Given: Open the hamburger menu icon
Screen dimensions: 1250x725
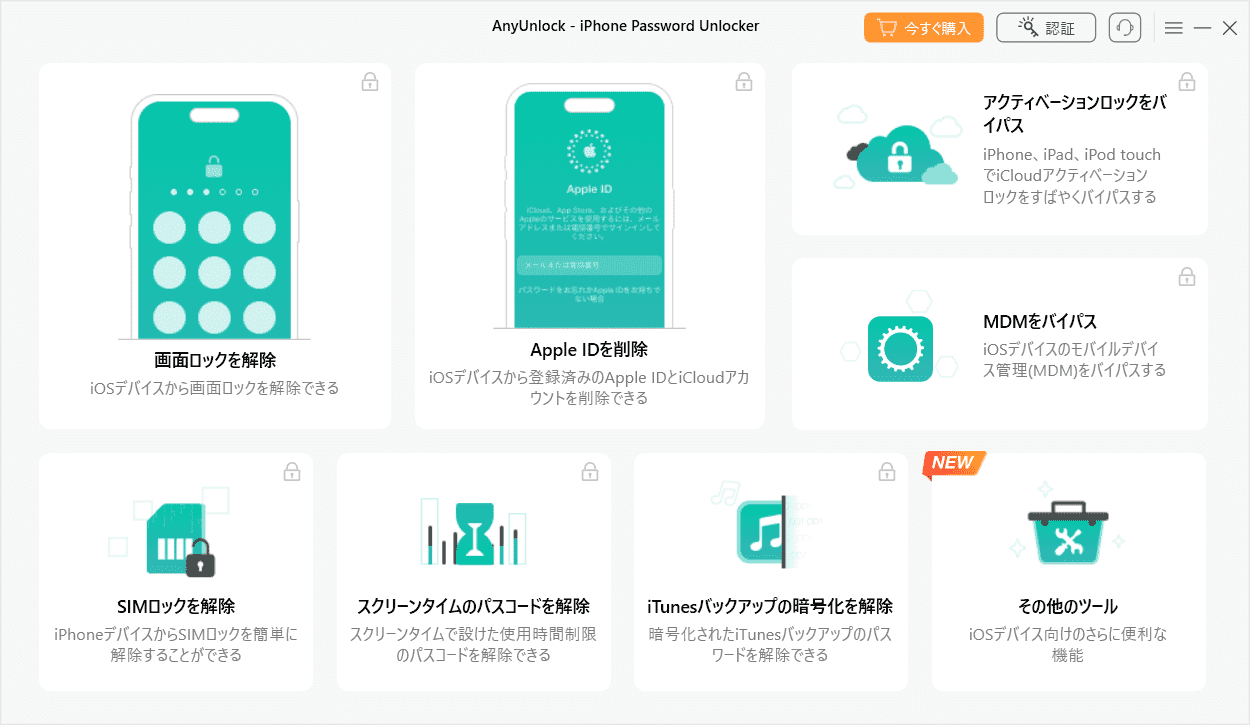Looking at the screenshot, I should 1174,29.
